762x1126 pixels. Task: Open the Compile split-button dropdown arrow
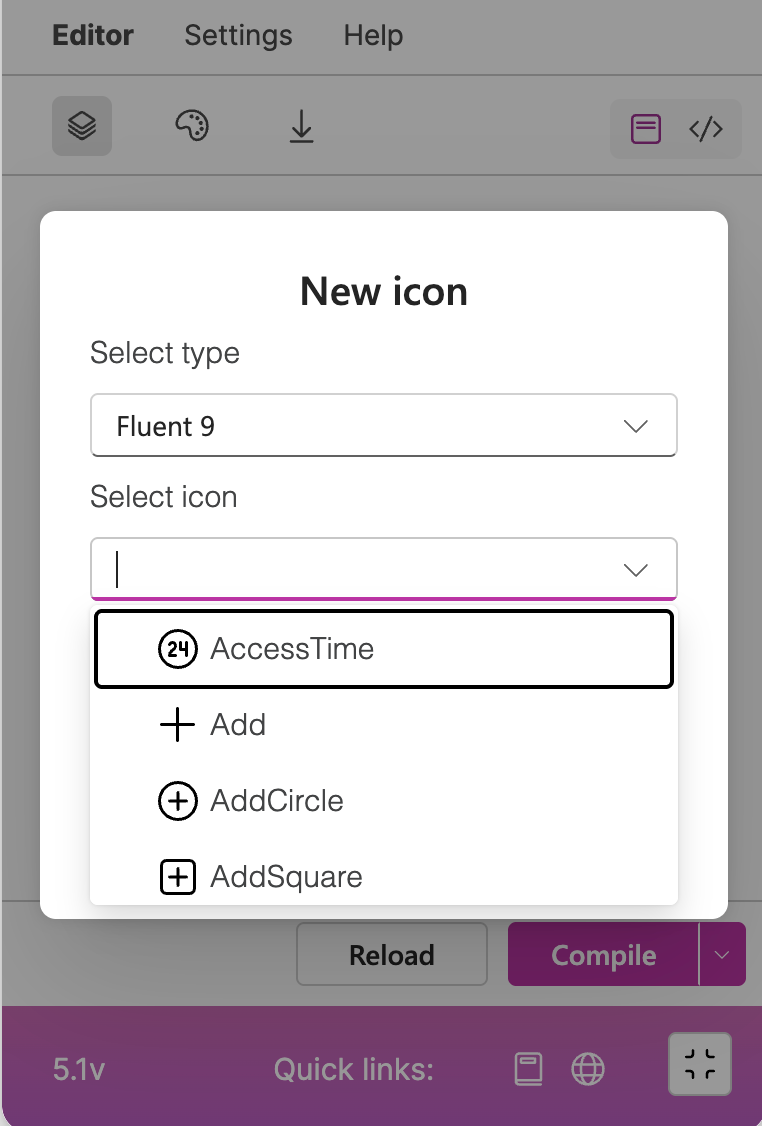[722, 954]
